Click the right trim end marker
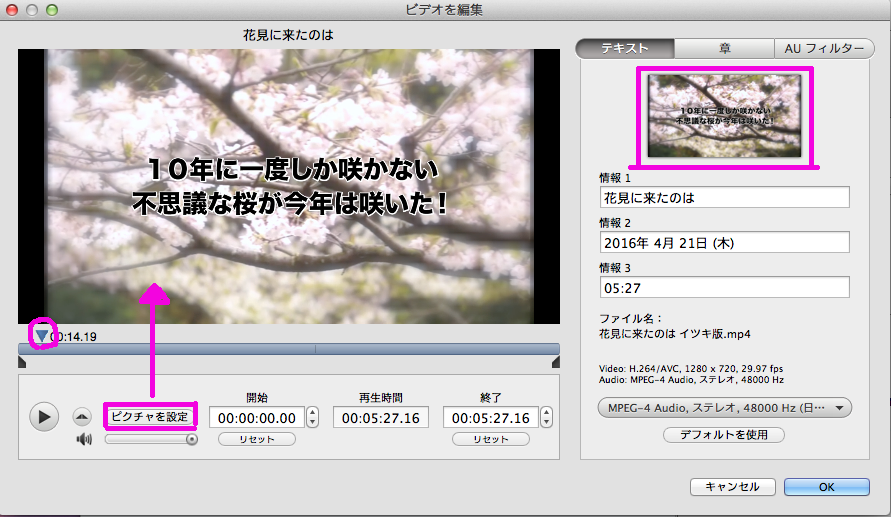The width and height of the screenshot is (891, 517). pyautogui.click(x=555, y=363)
